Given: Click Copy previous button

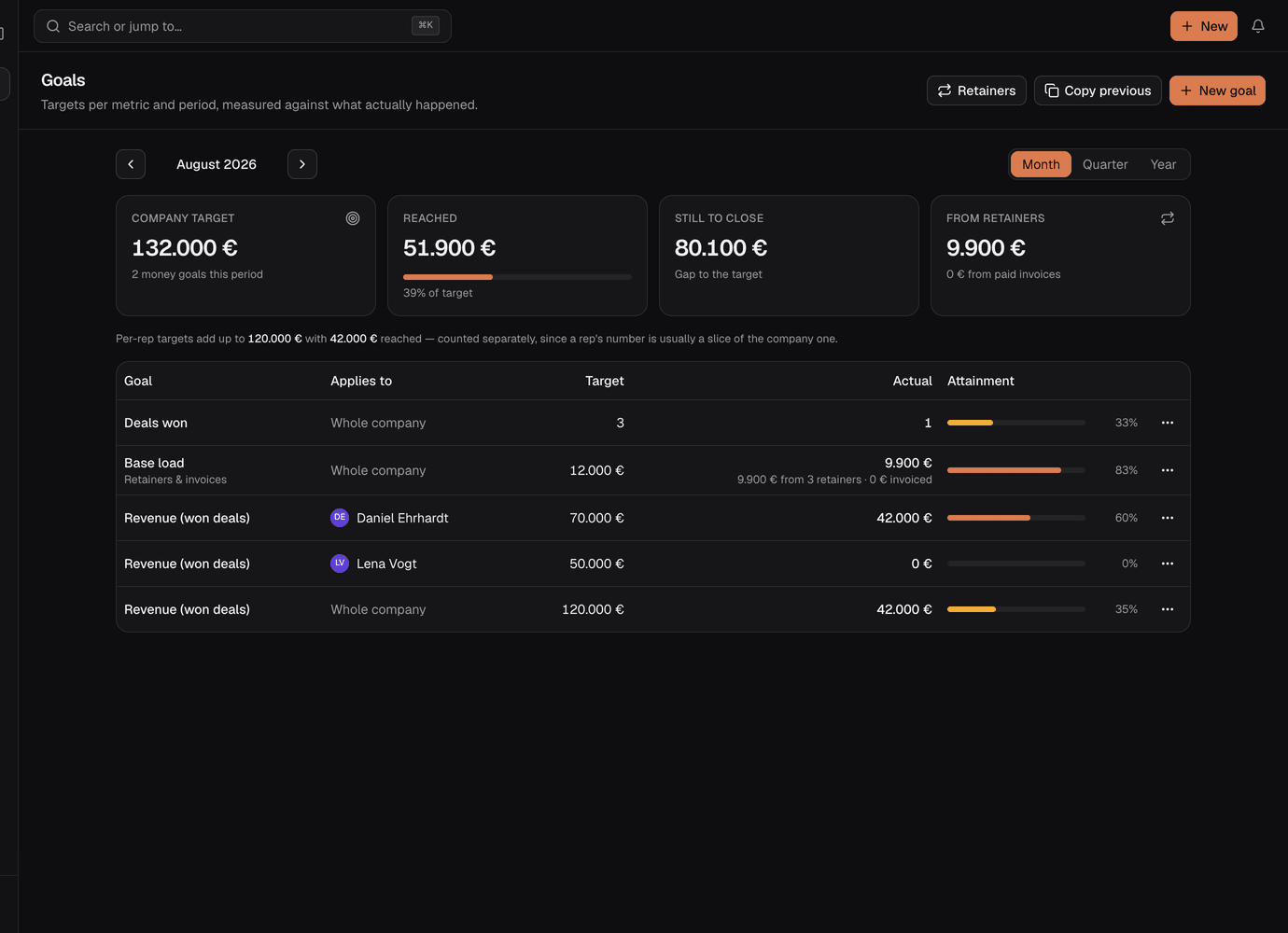Looking at the screenshot, I should (x=1098, y=91).
